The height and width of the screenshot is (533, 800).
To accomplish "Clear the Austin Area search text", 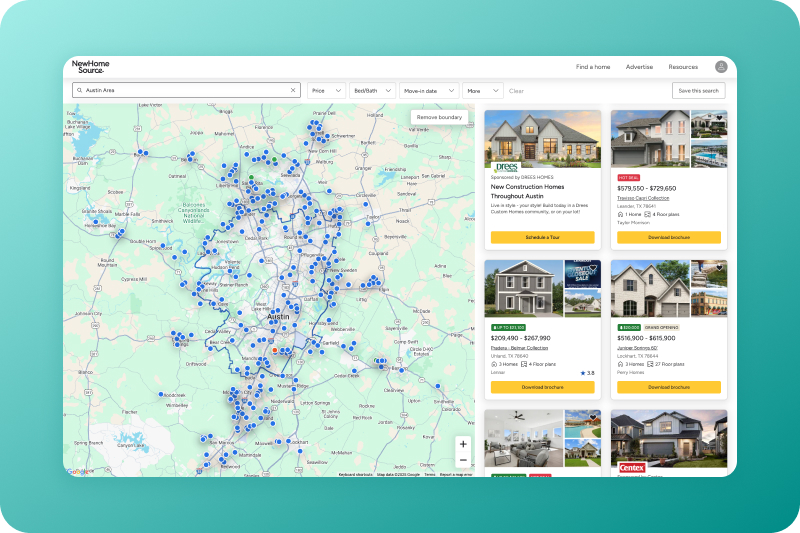I will (x=293, y=90).
